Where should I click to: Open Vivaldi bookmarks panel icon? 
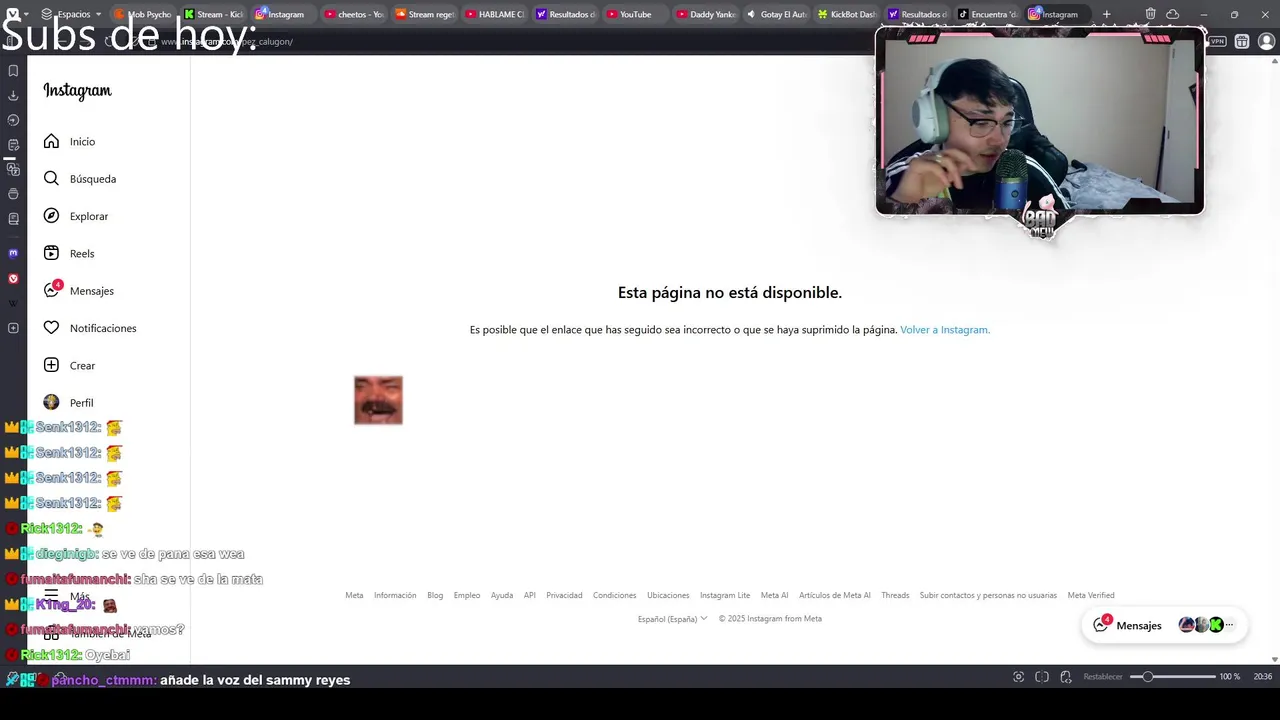coord(13,71)
